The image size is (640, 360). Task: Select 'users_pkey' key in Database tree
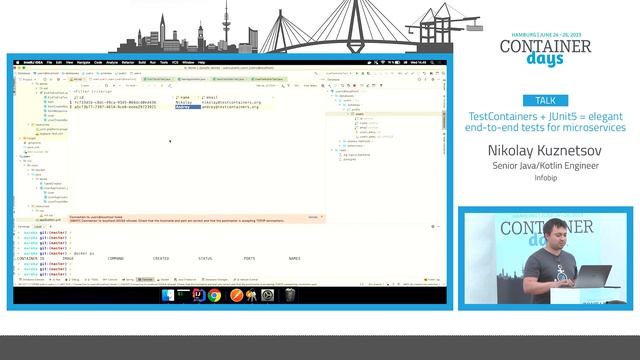(x=367, y=132)
